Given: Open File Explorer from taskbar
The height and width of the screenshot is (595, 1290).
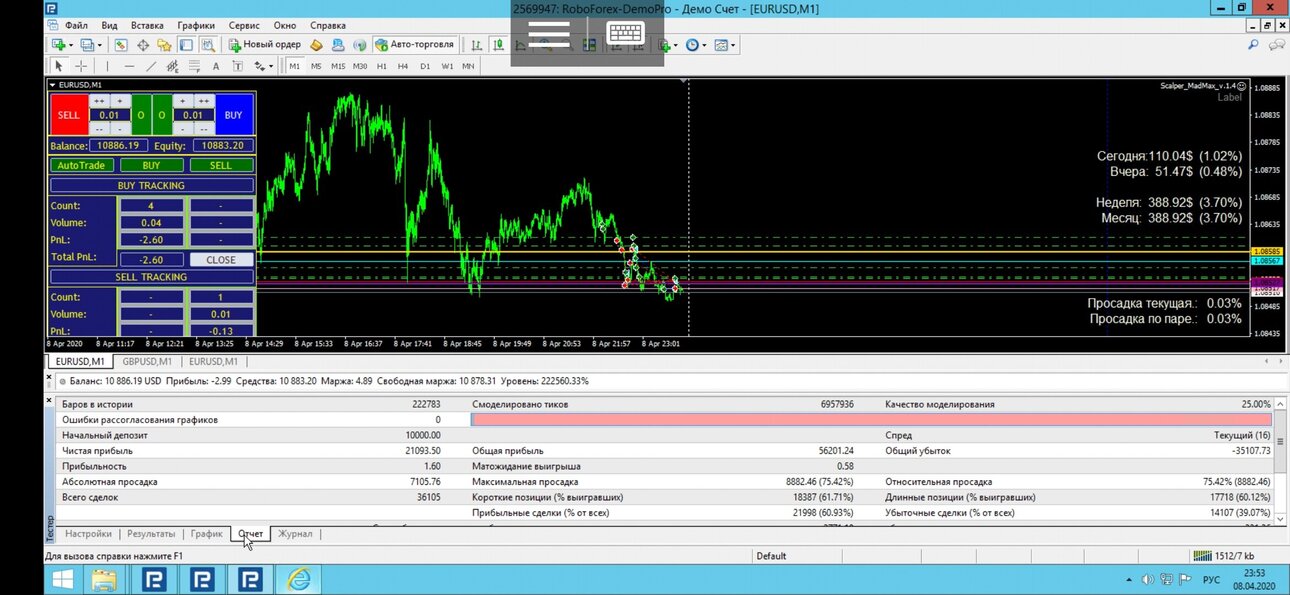Looking at the screenshot, I should (x=106, y=579).
